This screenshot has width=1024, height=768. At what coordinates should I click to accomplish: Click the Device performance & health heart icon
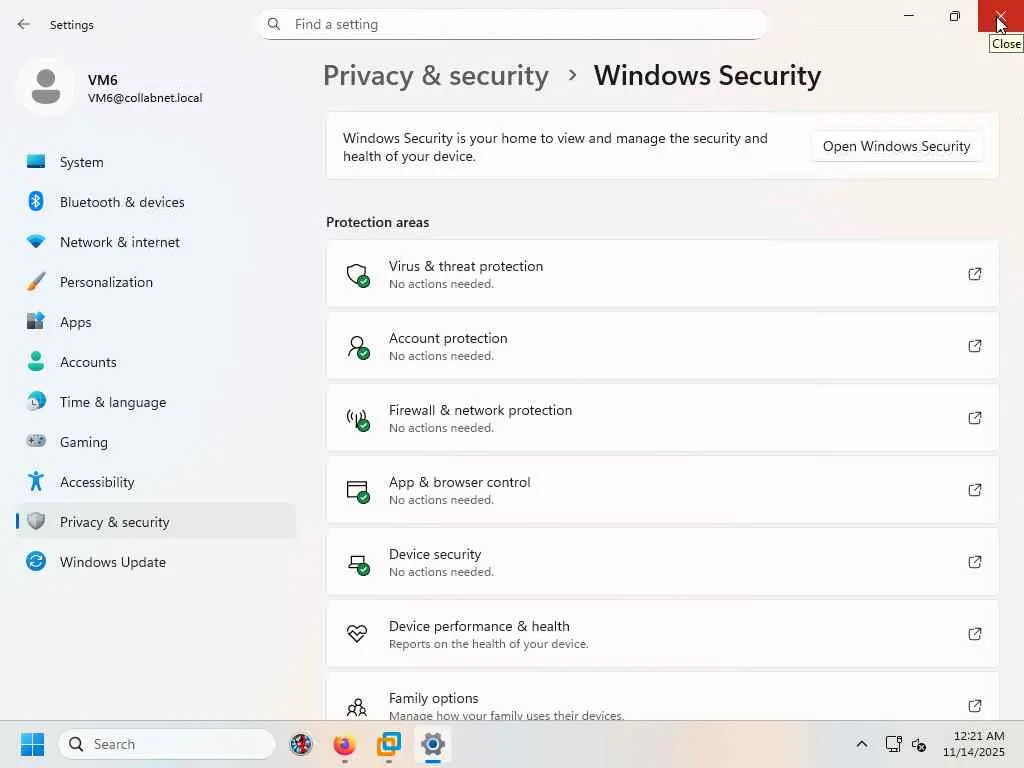[357, 634]
